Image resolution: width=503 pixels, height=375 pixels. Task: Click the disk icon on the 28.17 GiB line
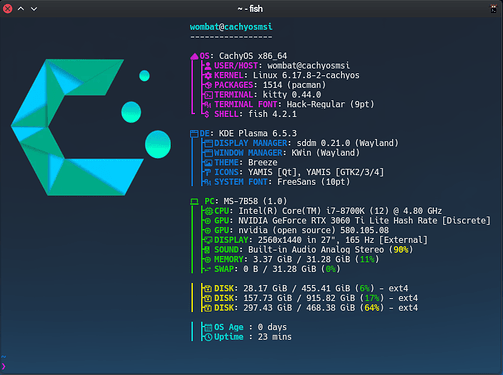click(208, 288)
